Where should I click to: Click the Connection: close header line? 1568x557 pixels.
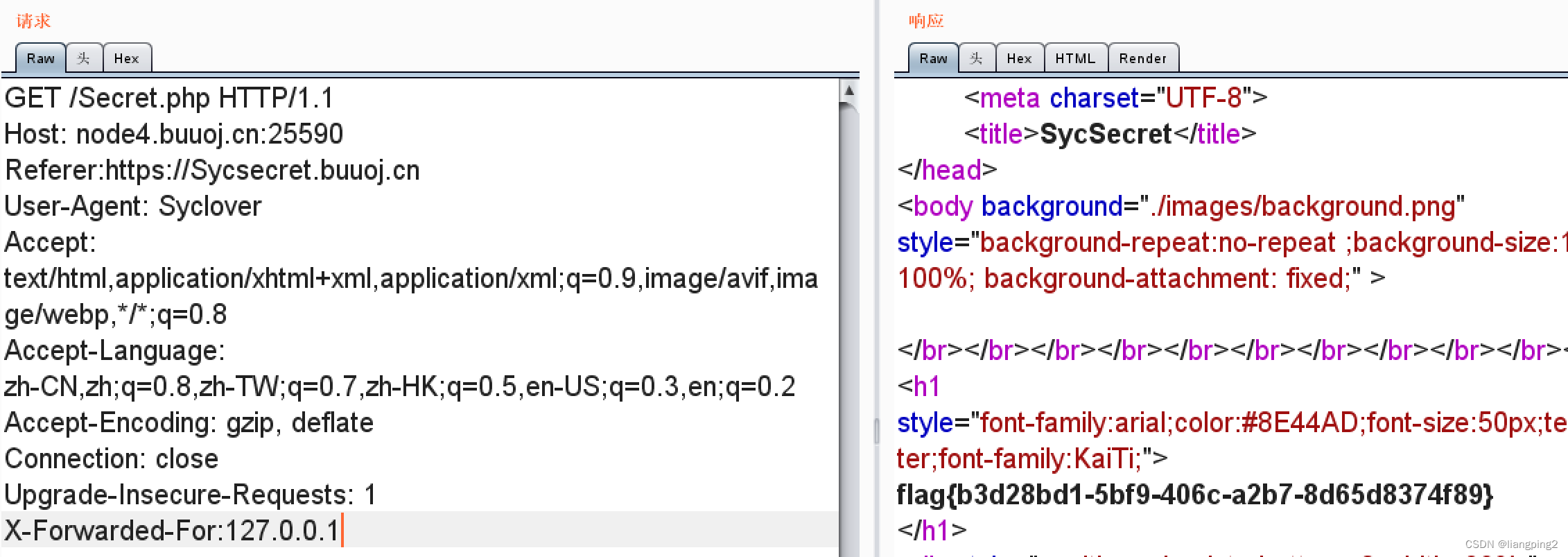click(x=112, y=459)
